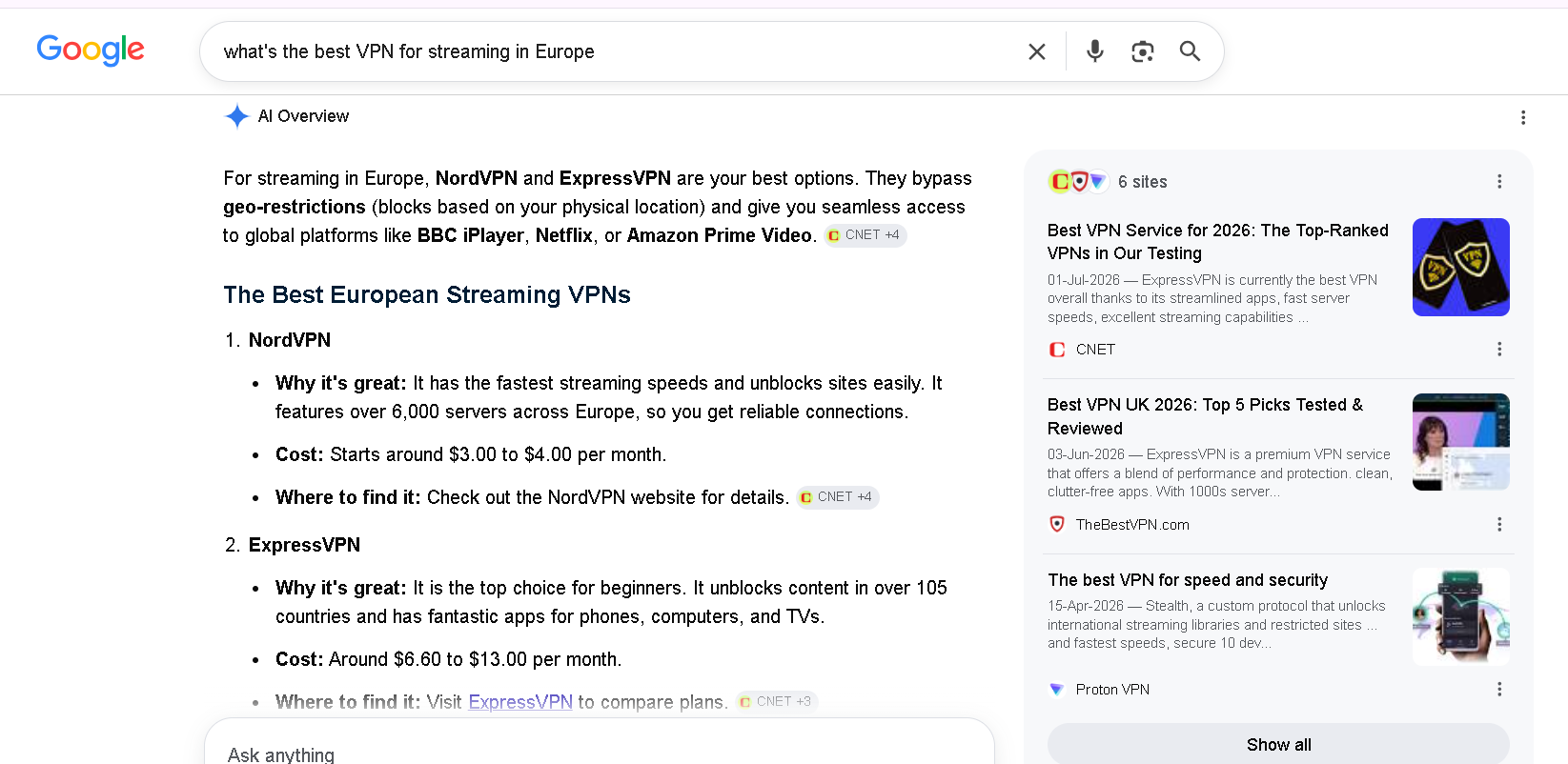The width and height of the screenshot is (1568, 764).
Task: Open the three-dot menu on the Proton VPN row
Action: point(1499,690)
